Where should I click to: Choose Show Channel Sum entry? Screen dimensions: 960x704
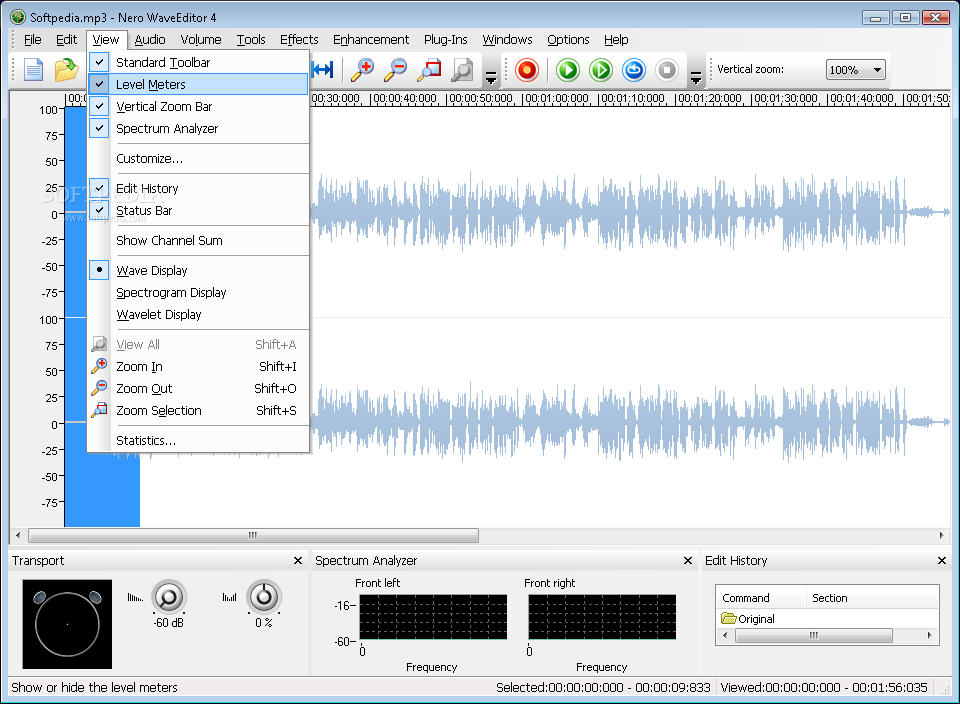(x=198, y=241)
